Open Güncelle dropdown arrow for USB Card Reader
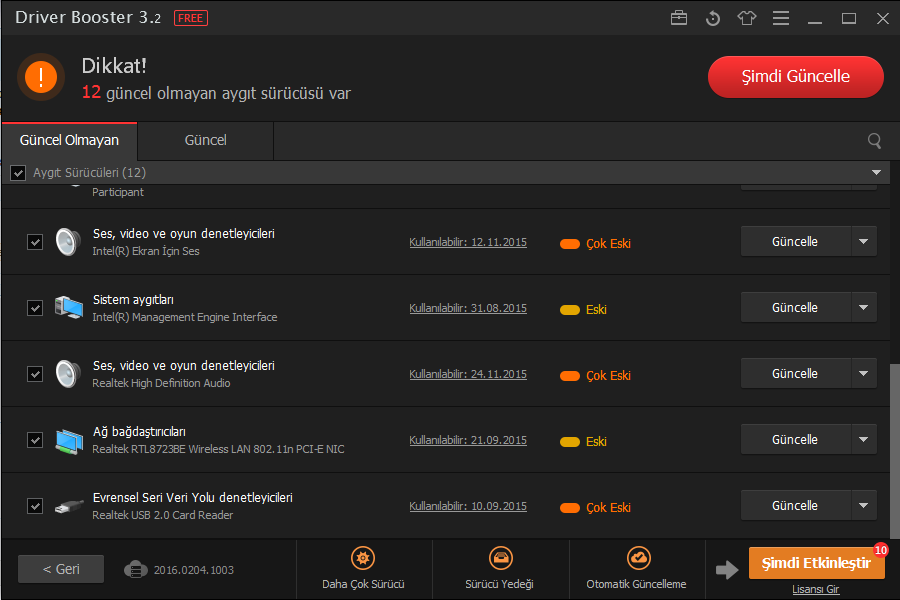The width and height of the screenshot is (900, 600). click(x=863, y=505)
